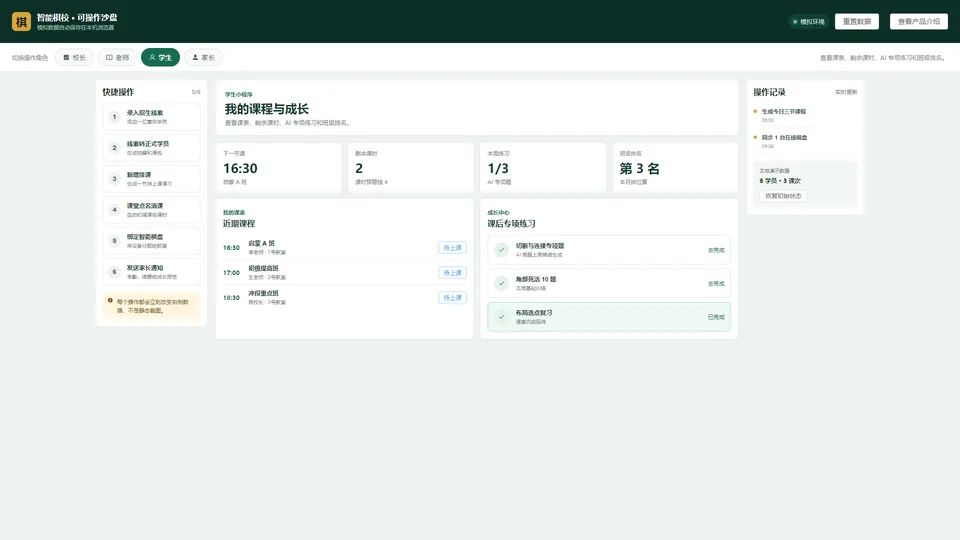Click the 班级排名 第 3 名 stat card
The height and width of the screenshot is (540, 960).
coord(675,168)
